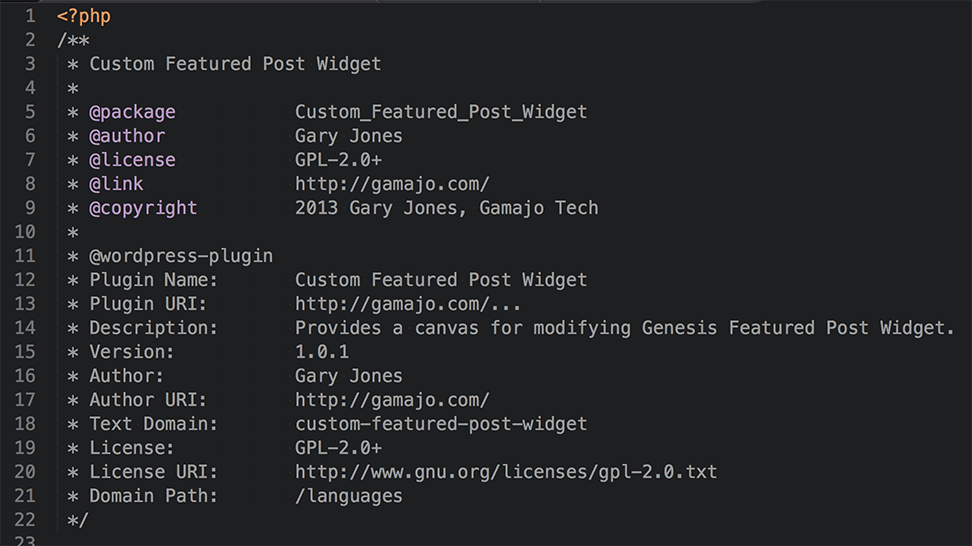972x546 pixels.
Task: Click the version number 1.0.1
Action: click(x=322, y=352)
